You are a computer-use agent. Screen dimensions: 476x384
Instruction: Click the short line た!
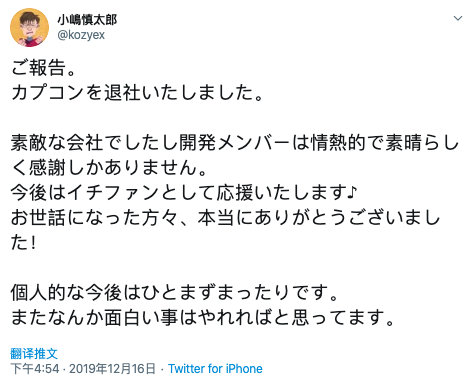[x=23, y=243]
